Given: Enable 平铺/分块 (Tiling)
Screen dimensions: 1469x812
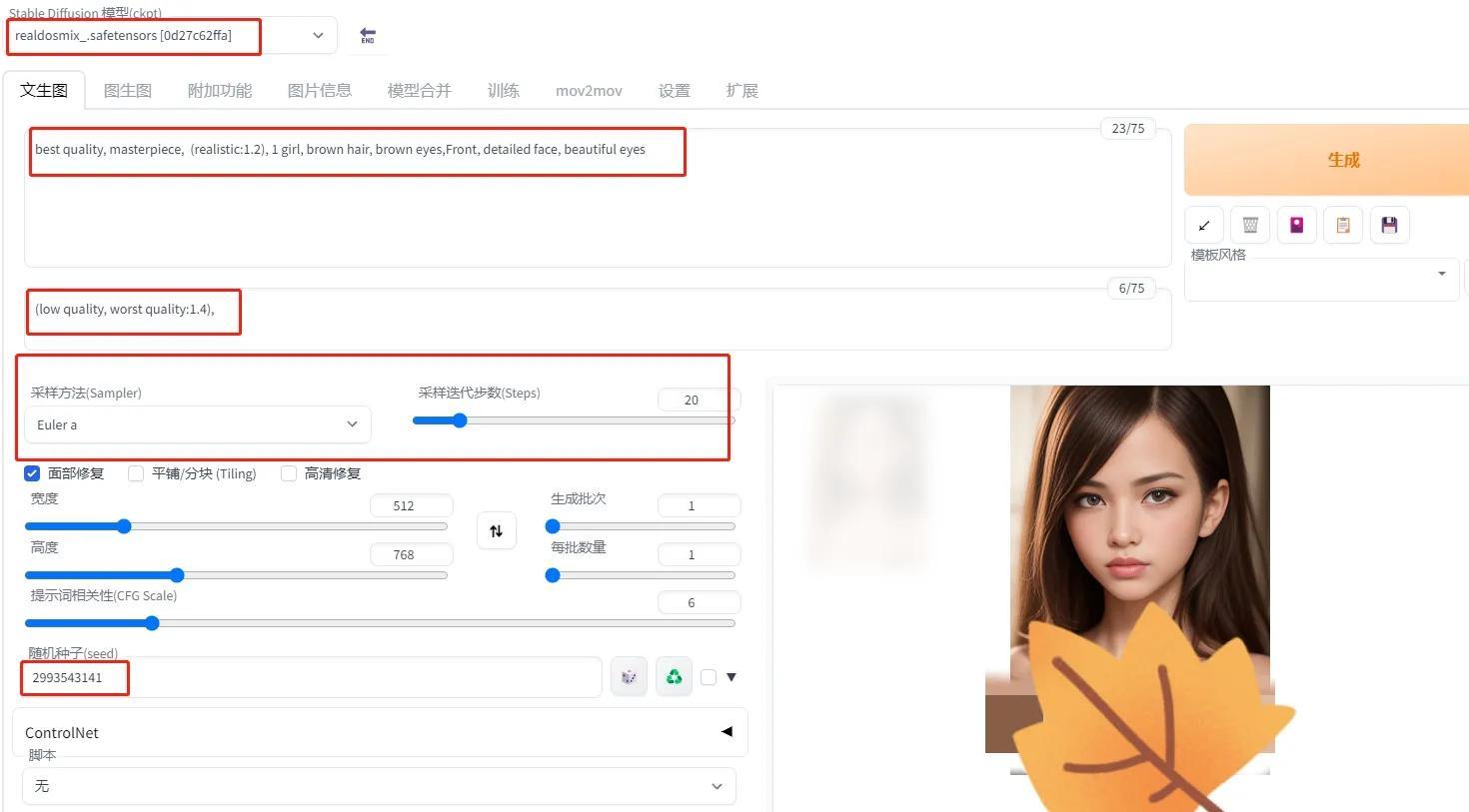Looking at the screenshot, I should (135, 472).
